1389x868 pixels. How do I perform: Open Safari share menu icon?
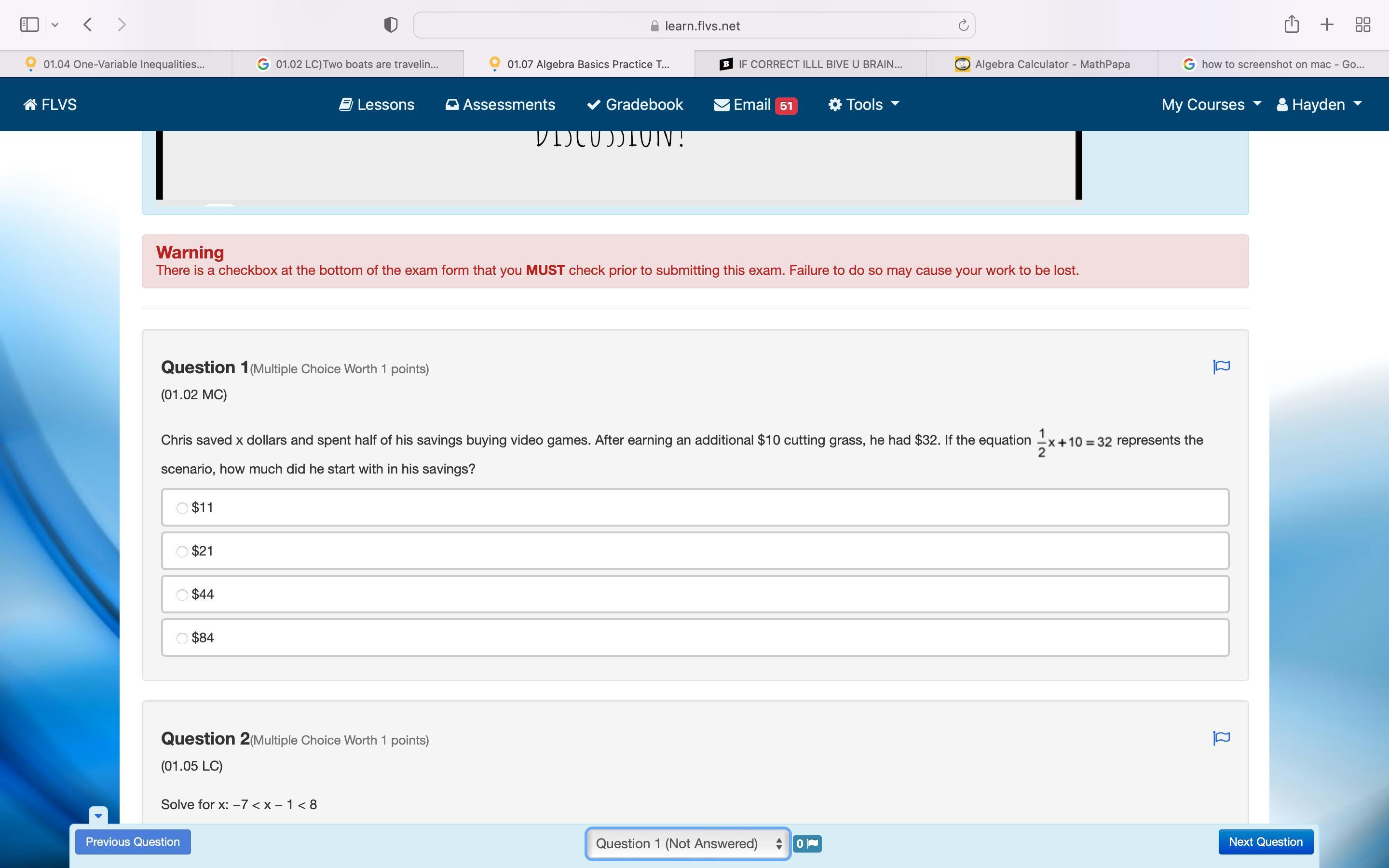tap(1292, 25)
